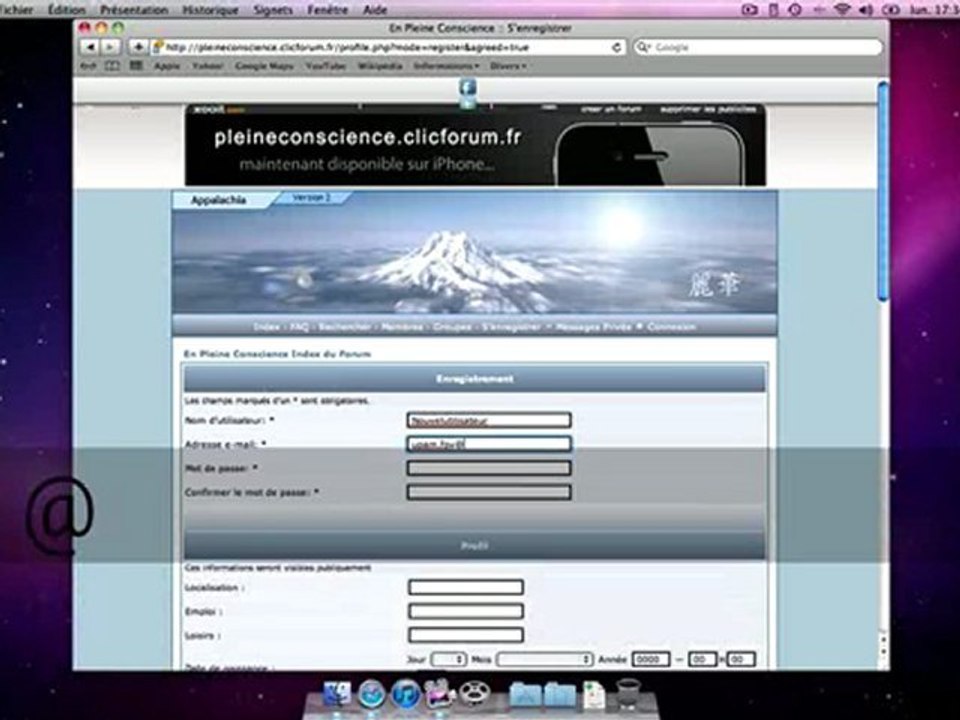Click the S'enregistrer navigation link
Image resolution: width=960 pixels, height=720 pixels.
point(511,327)
